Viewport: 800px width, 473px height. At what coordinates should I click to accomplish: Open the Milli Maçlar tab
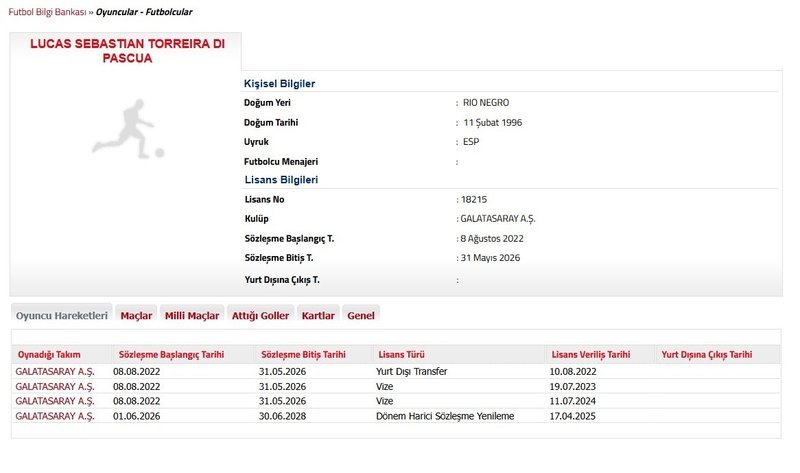tap(192, 315)
